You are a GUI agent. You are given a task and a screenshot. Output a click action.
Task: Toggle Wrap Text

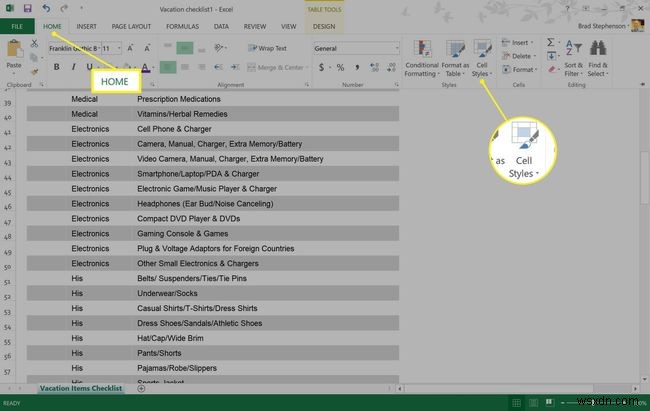coord(267,48)
